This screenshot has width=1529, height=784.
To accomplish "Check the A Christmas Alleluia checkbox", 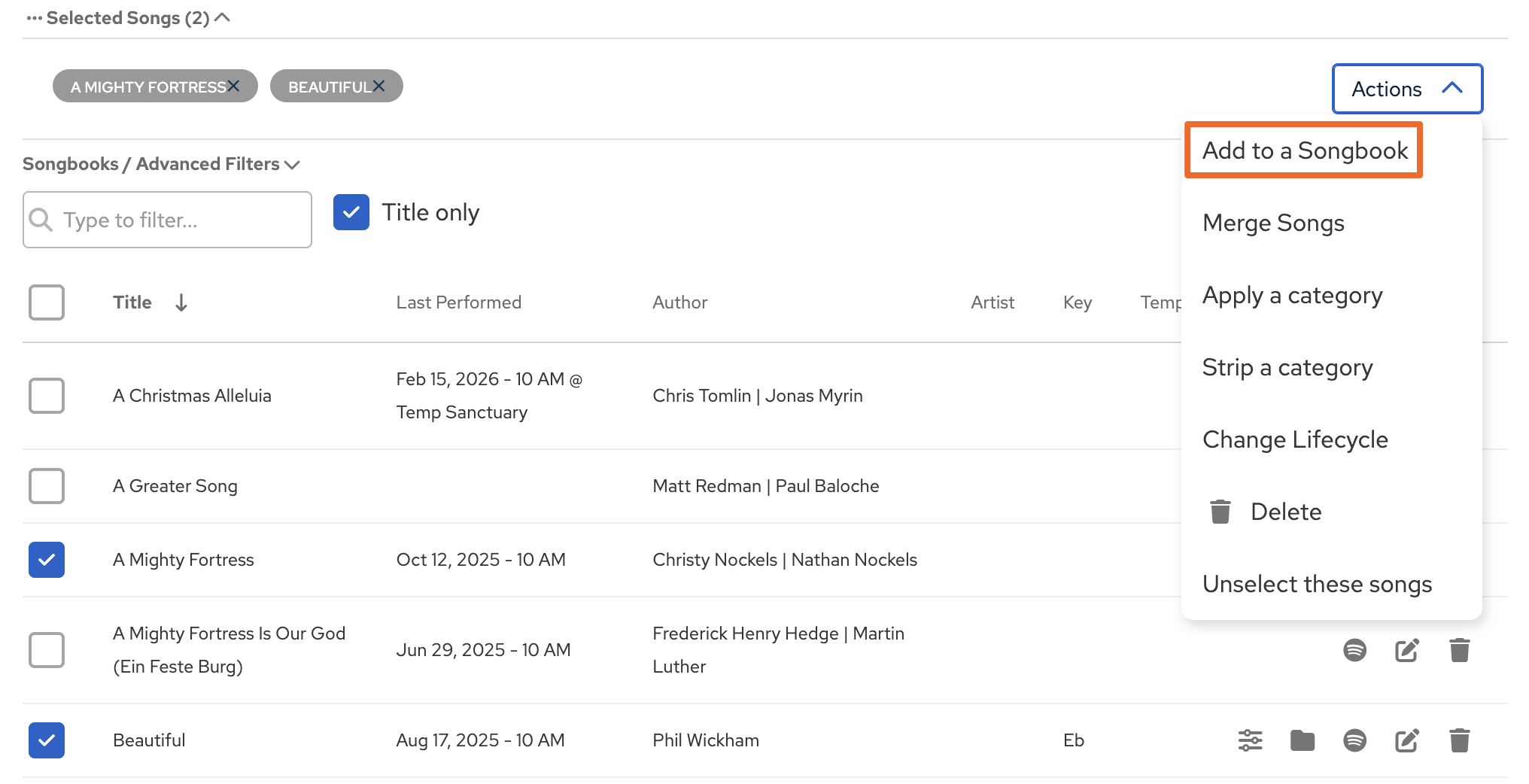I will pyautogui.click(x=47, y=396).
